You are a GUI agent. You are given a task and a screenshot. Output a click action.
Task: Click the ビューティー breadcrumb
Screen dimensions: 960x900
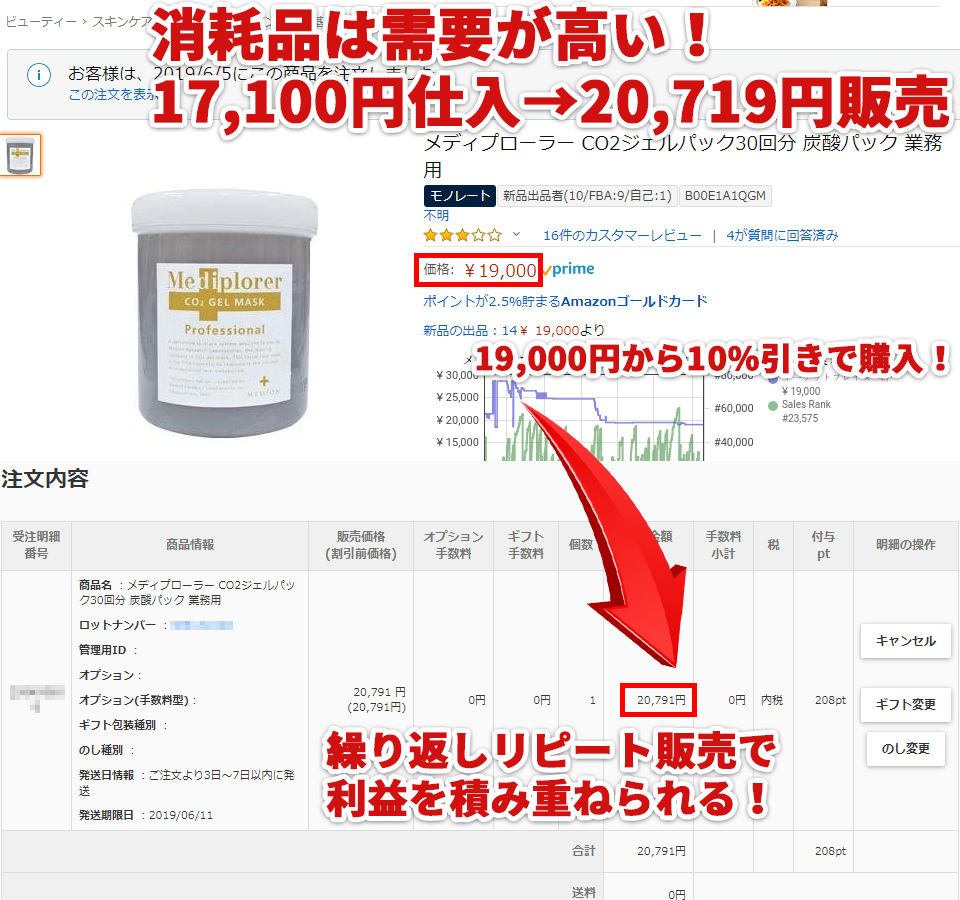click(41, 22)
